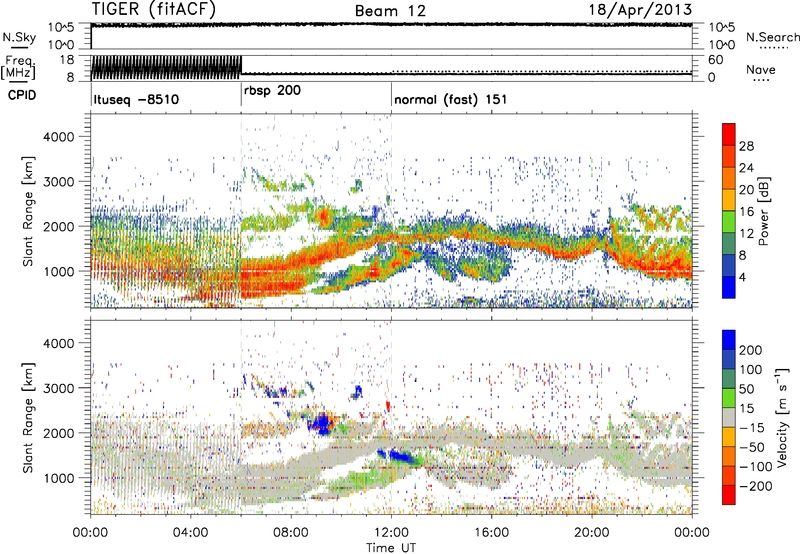
Task: Click the '04:00' time tick label
Action: (191, 533)
